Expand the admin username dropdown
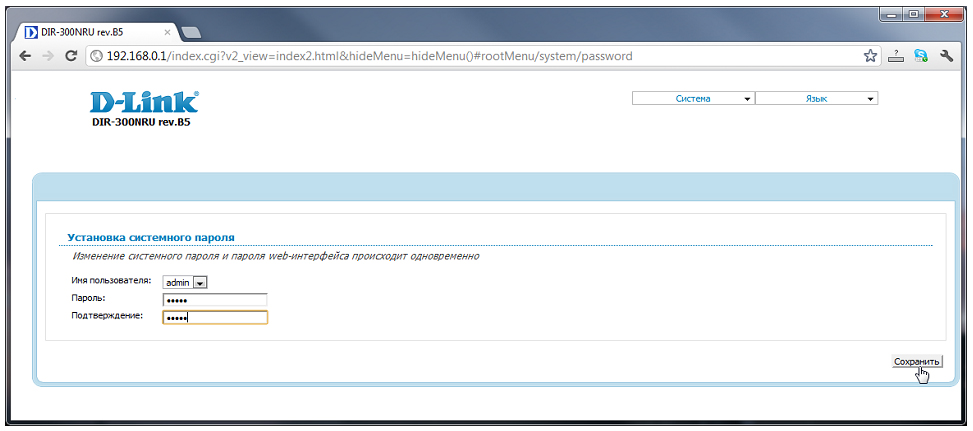 (200, 283)
